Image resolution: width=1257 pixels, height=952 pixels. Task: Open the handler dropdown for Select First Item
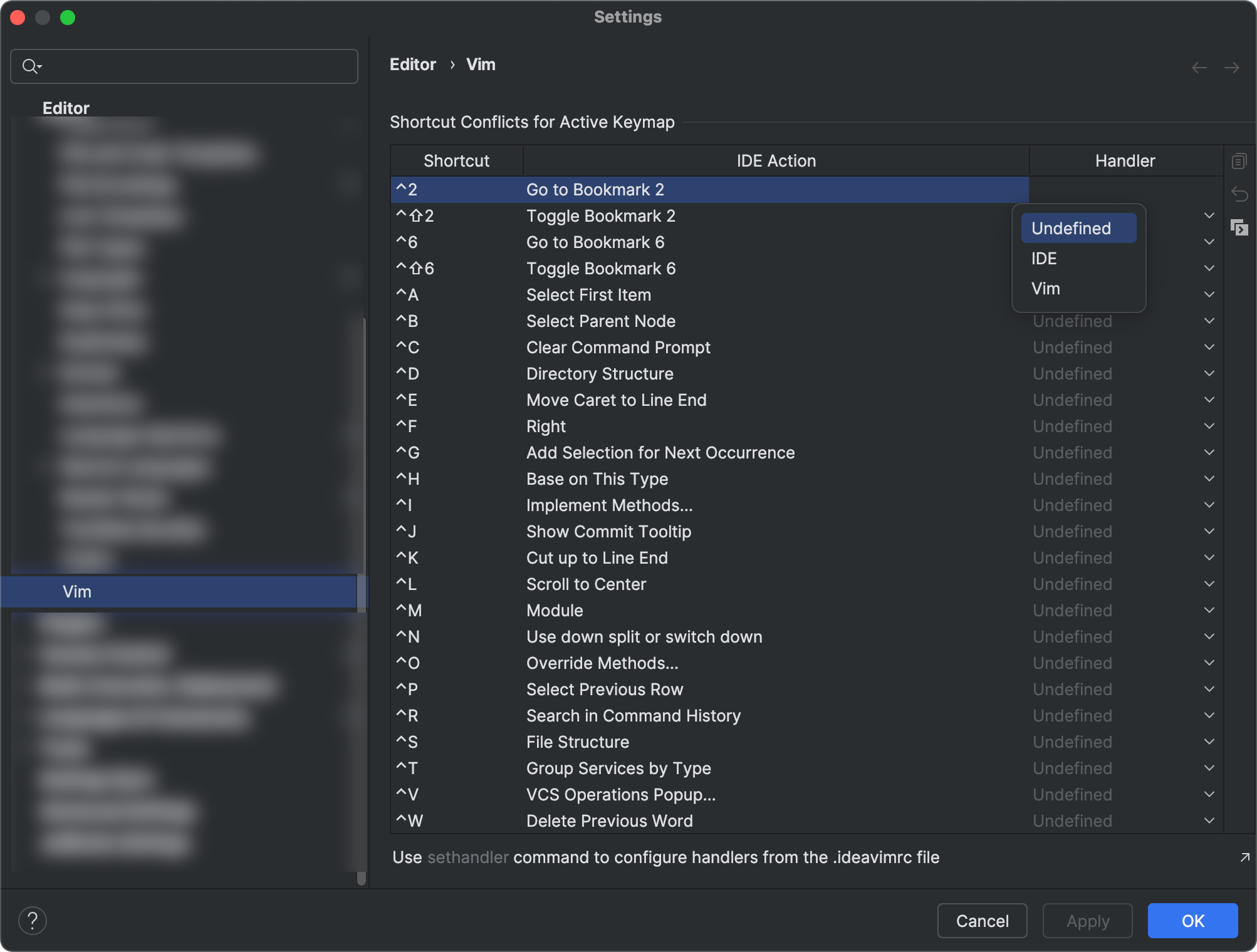(1209, 294)
